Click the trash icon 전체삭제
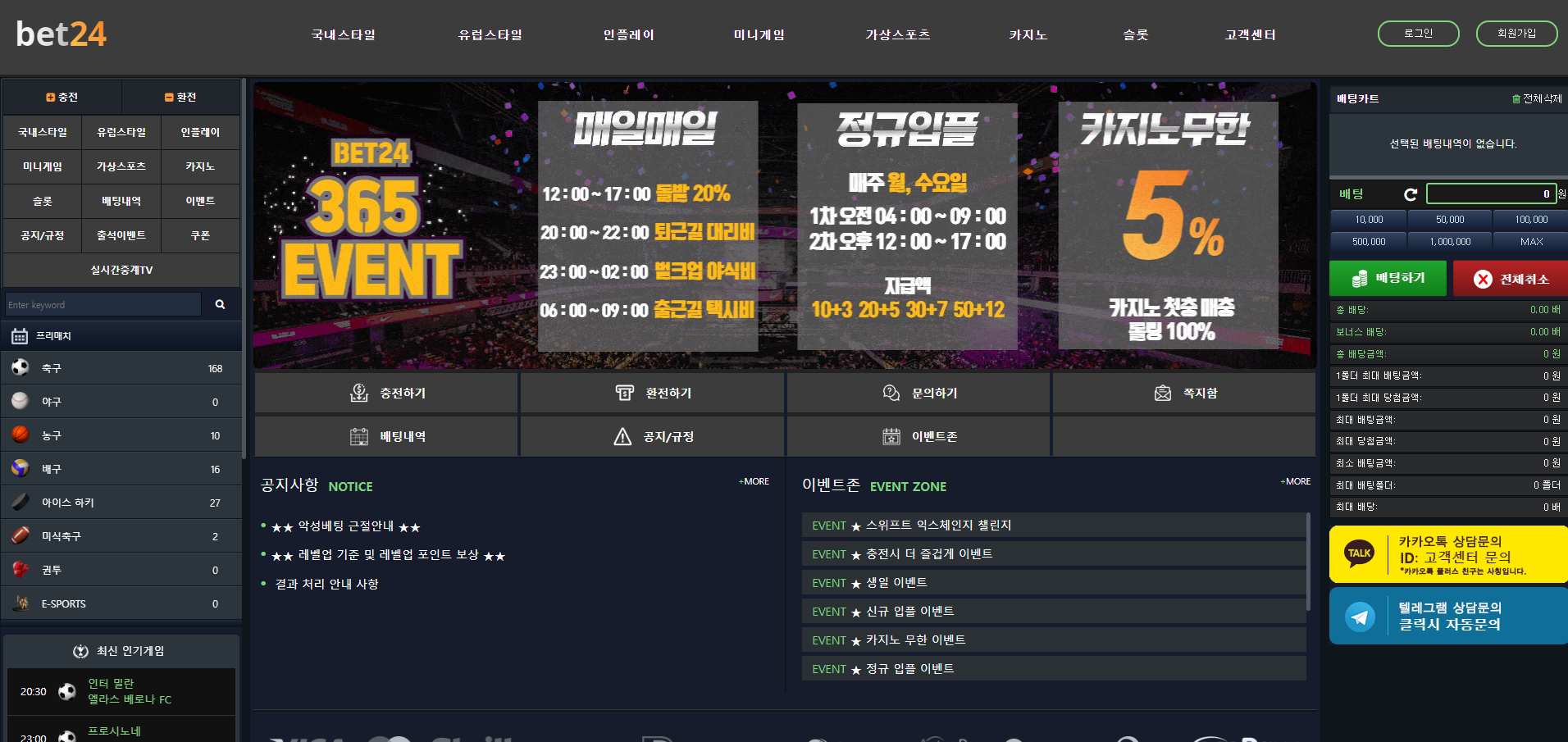This screenshot has width=1568, height=742. 1516,98
